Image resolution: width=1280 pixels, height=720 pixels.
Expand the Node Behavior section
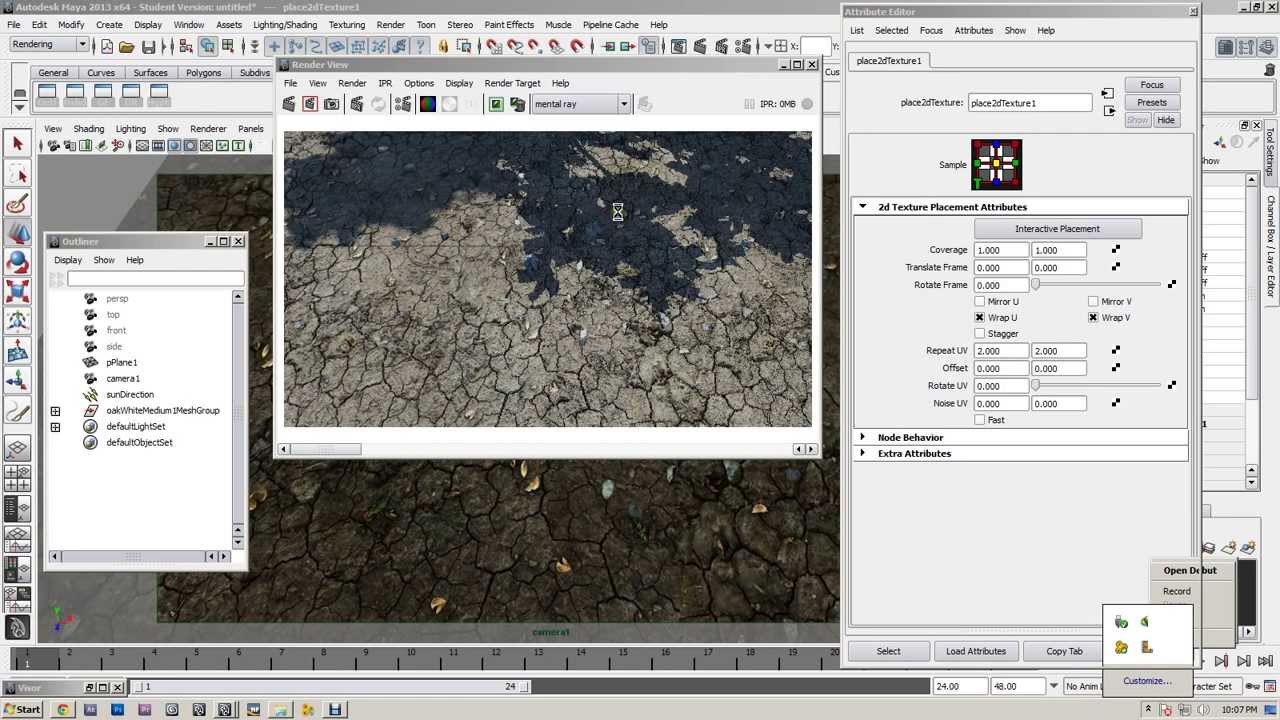click(863, 437)
